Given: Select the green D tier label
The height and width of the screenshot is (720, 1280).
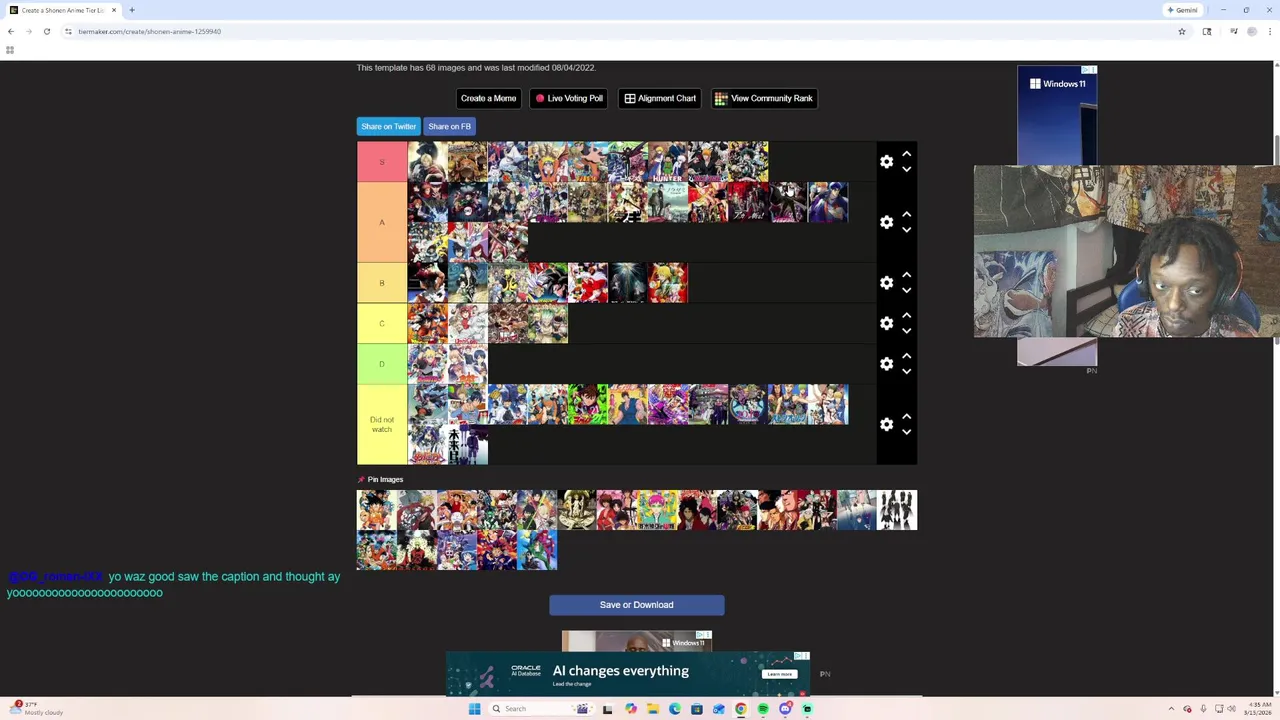Looking at the screenshot, I should (x=382, y=364).
